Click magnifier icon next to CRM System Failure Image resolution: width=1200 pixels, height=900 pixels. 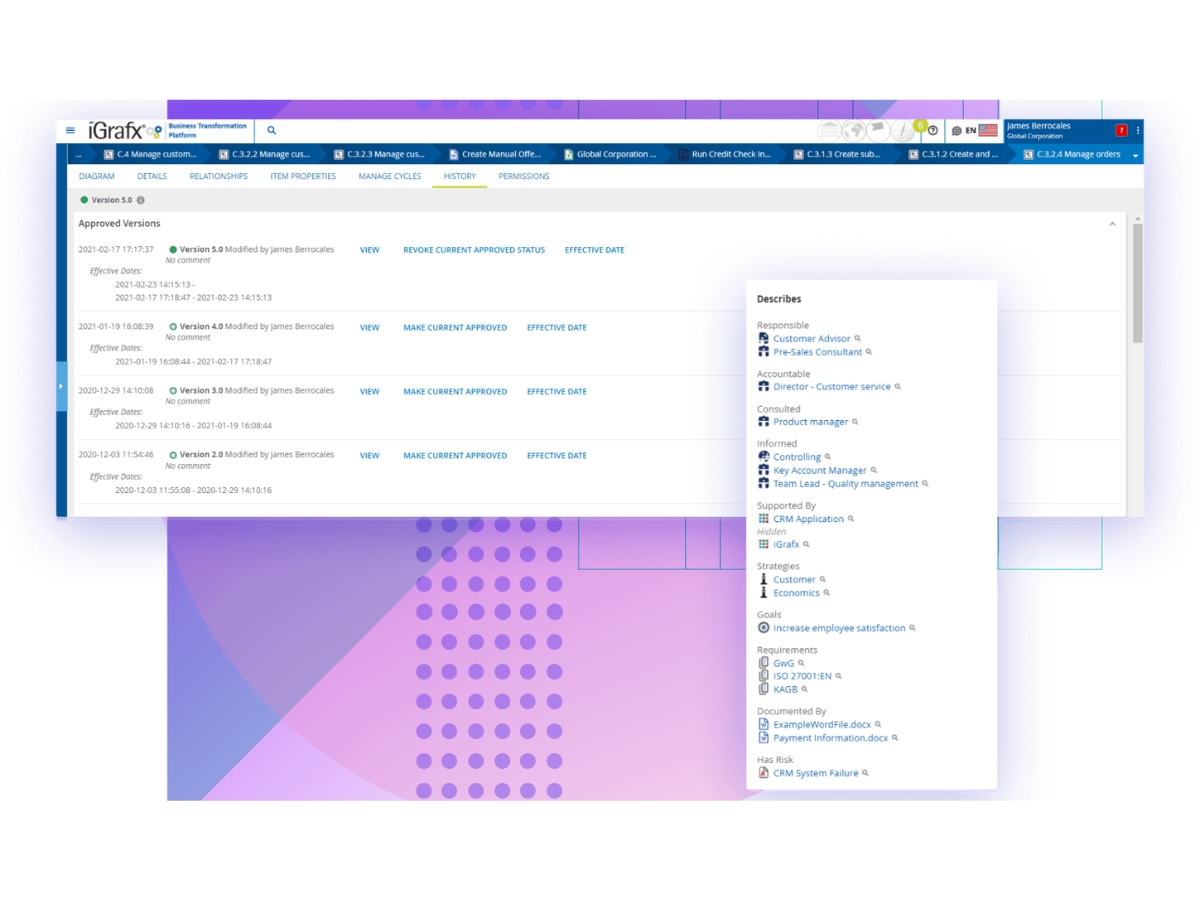pos(865,773)
